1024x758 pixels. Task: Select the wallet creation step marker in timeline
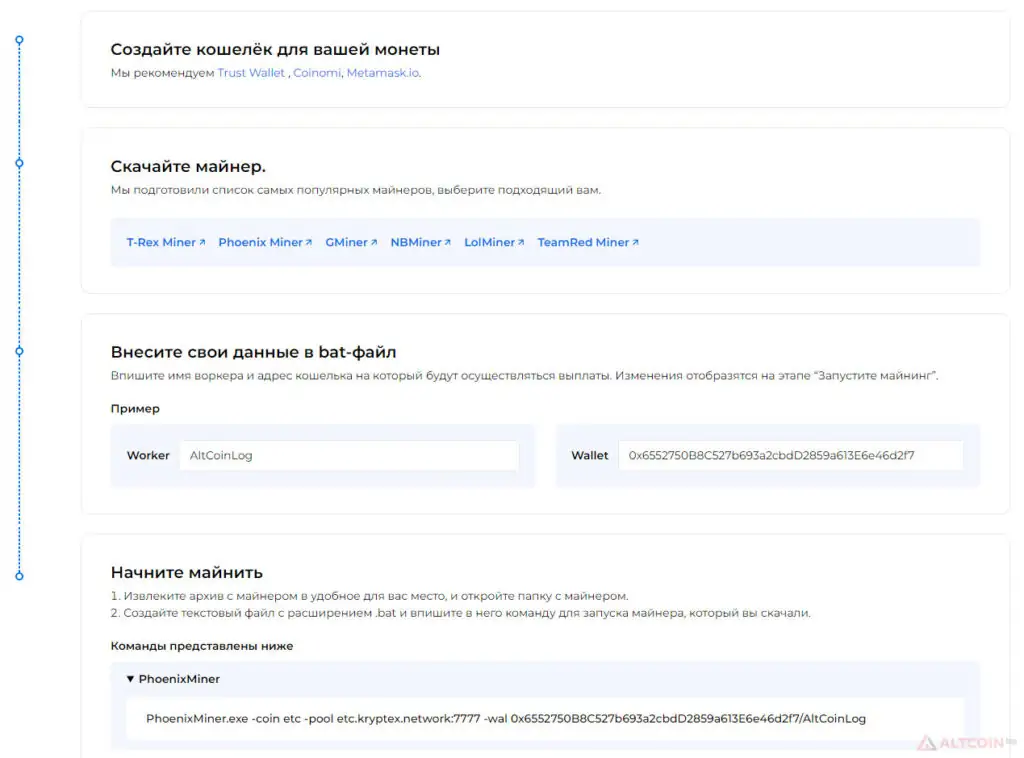(x=20, y=40)
